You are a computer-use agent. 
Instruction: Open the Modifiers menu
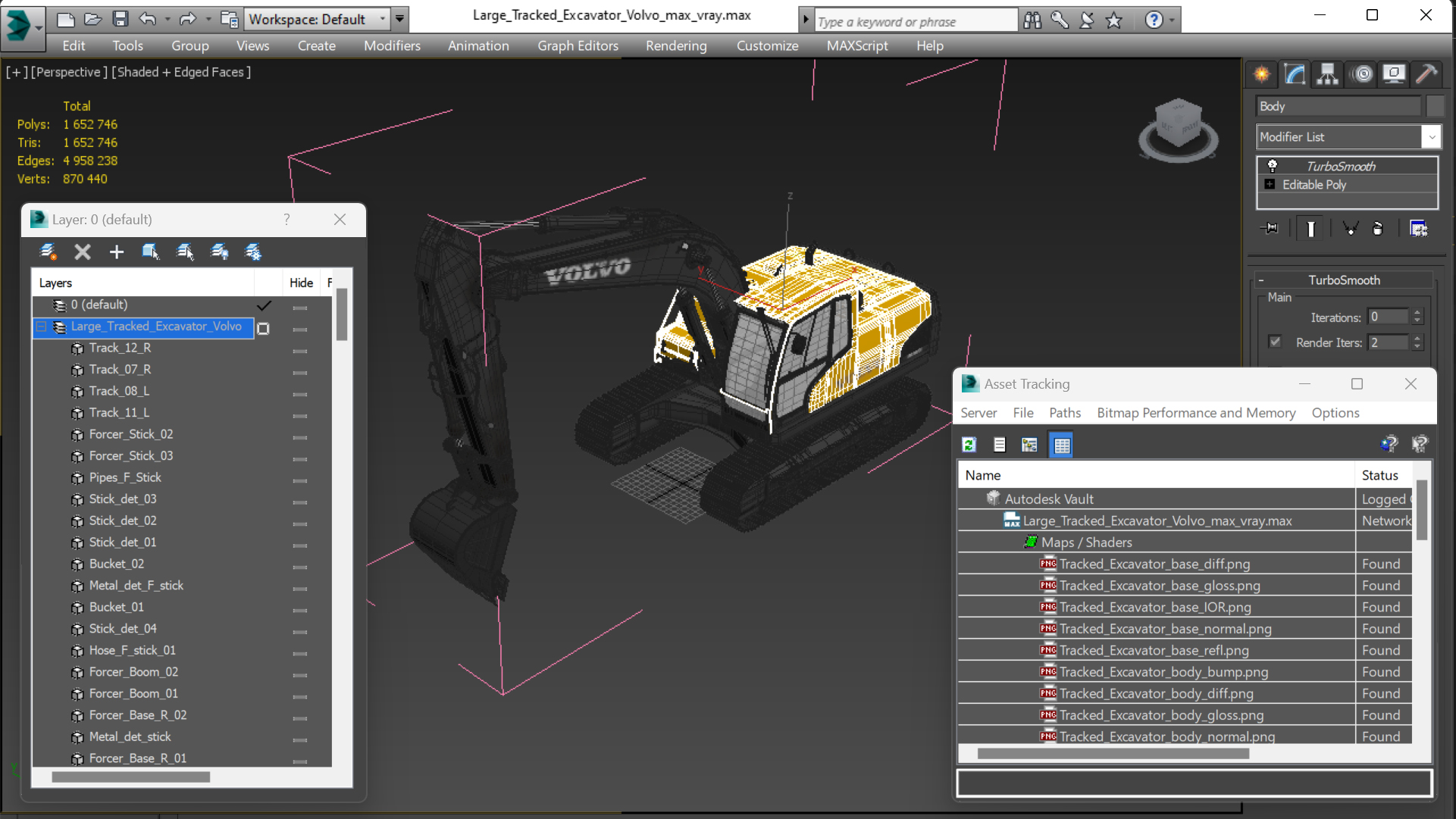pos(392,45)
